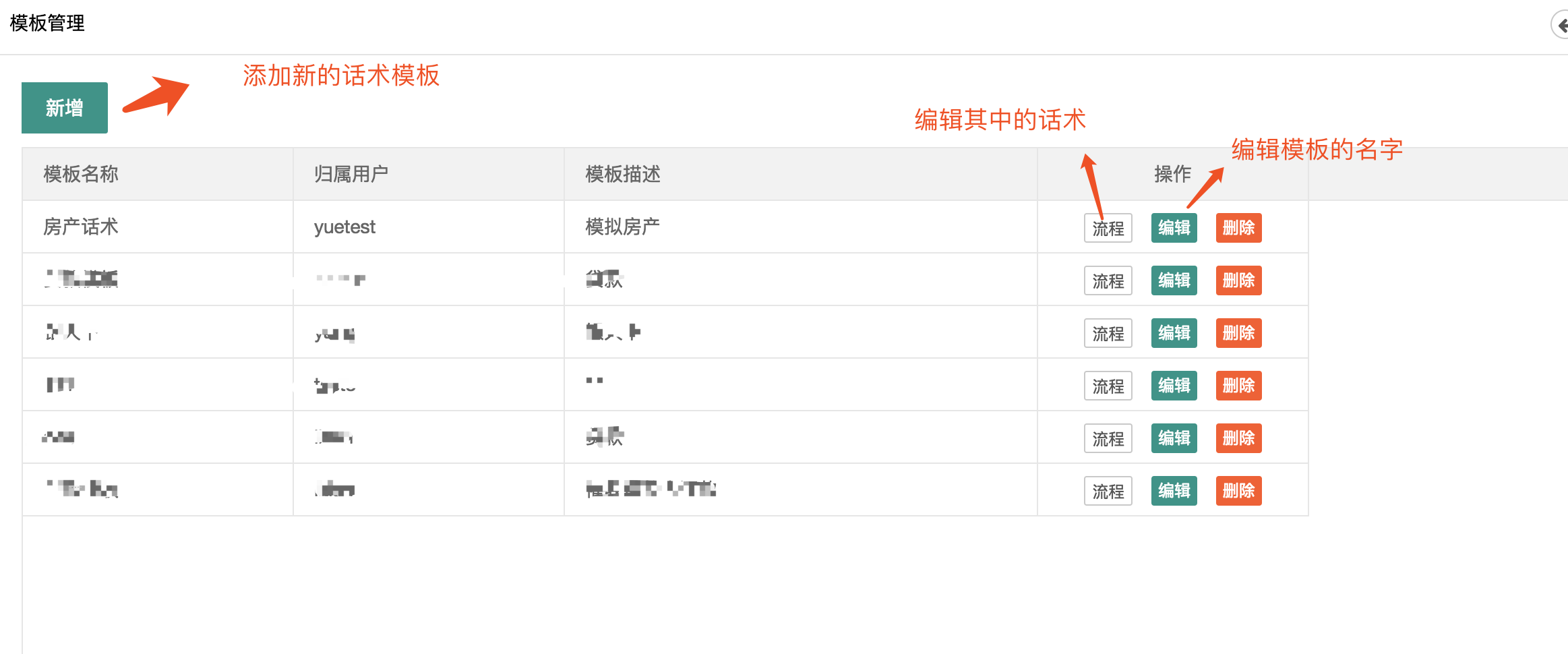This screenshot has height=654, width=1568.
Task: Click 删除 in the third table row
Action: click(x=1238, y=333)
